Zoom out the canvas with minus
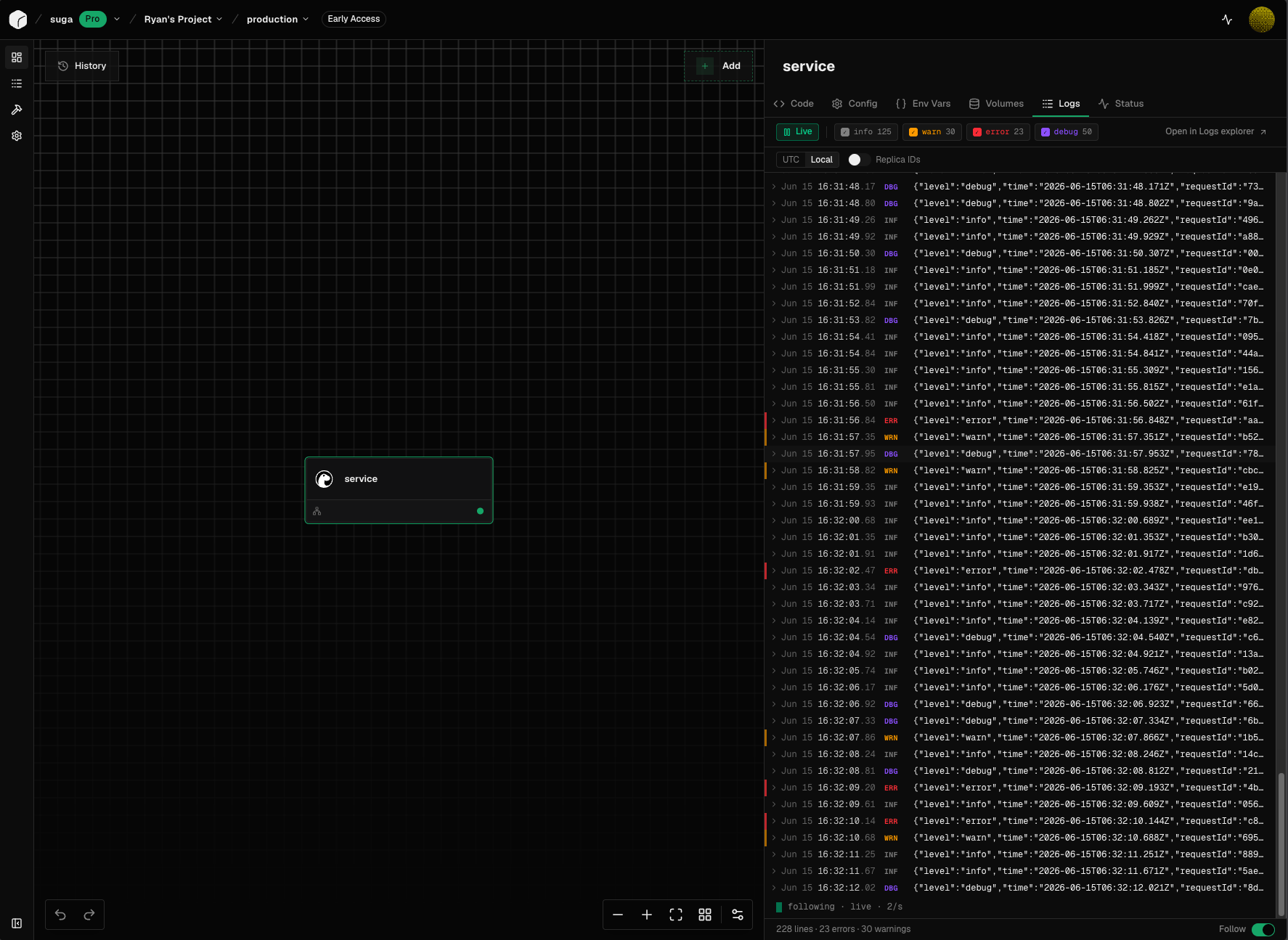The height and width of the screenshot is (940, 1288). 618,915
